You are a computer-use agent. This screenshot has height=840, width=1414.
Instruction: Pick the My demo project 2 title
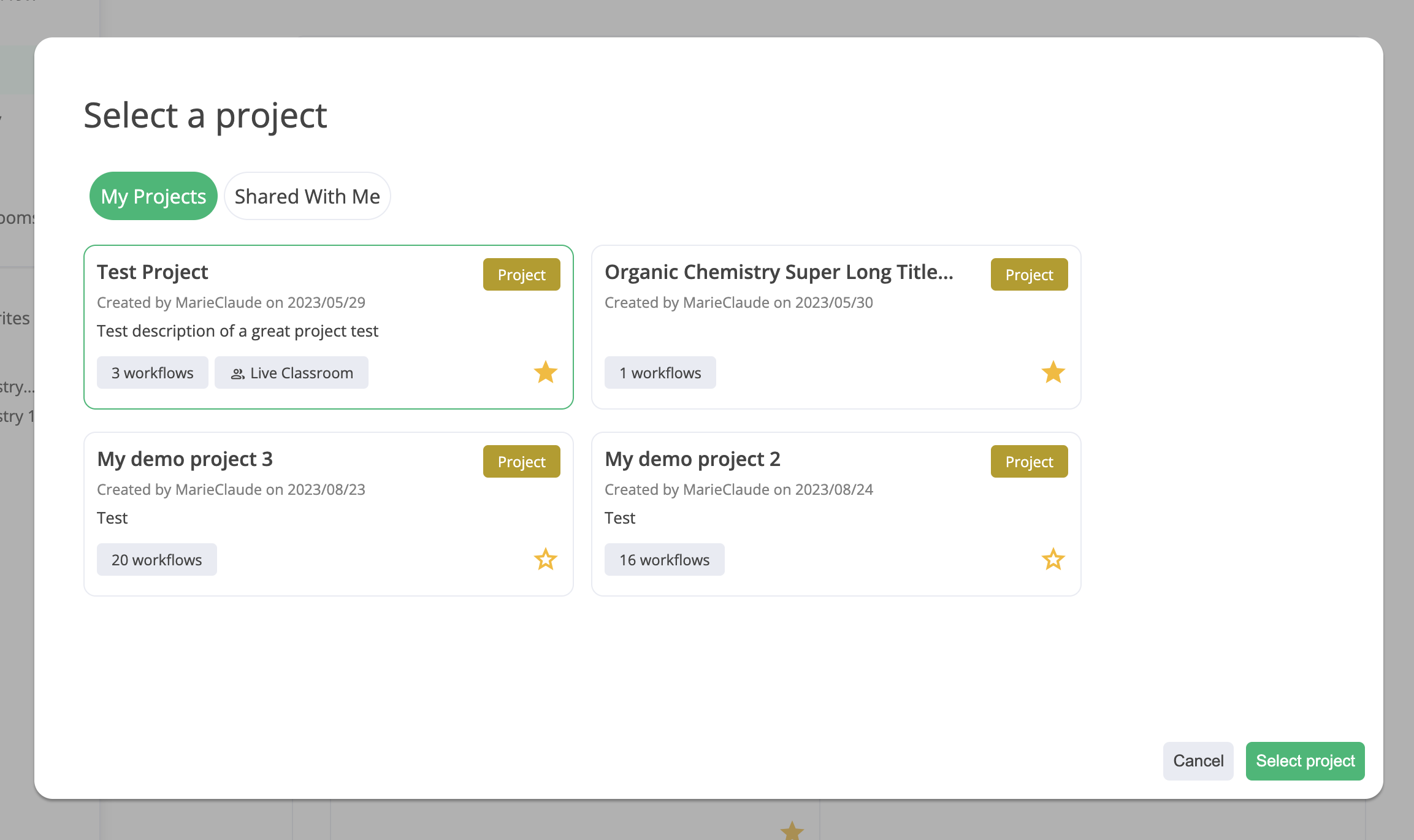(692, 459)
